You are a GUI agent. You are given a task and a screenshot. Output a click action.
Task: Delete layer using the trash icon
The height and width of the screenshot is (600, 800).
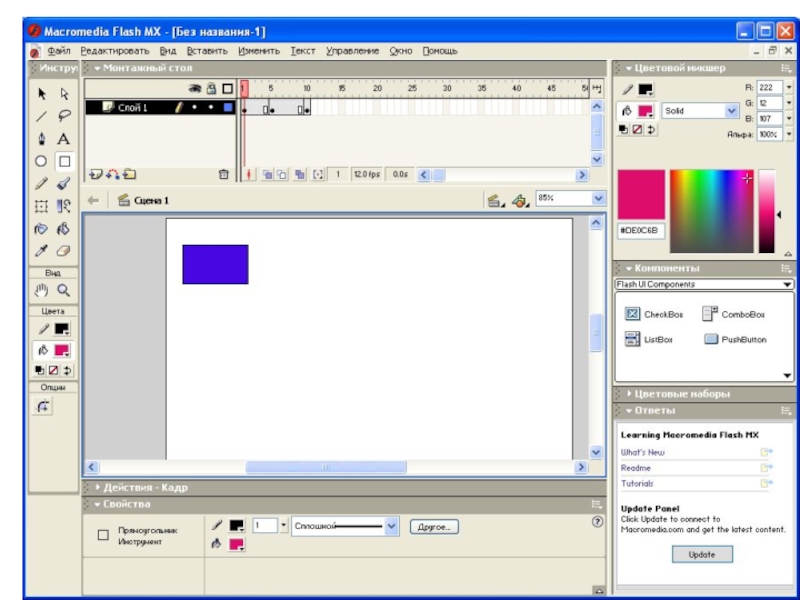tap(224, 174)
